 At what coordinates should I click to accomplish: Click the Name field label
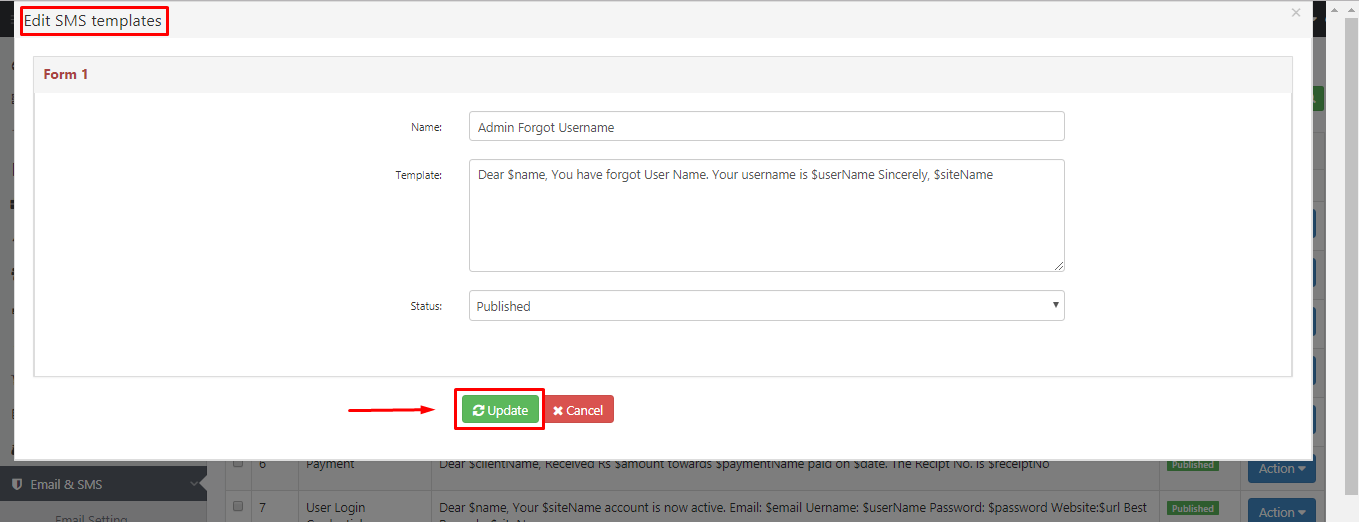tap(427, 127)
